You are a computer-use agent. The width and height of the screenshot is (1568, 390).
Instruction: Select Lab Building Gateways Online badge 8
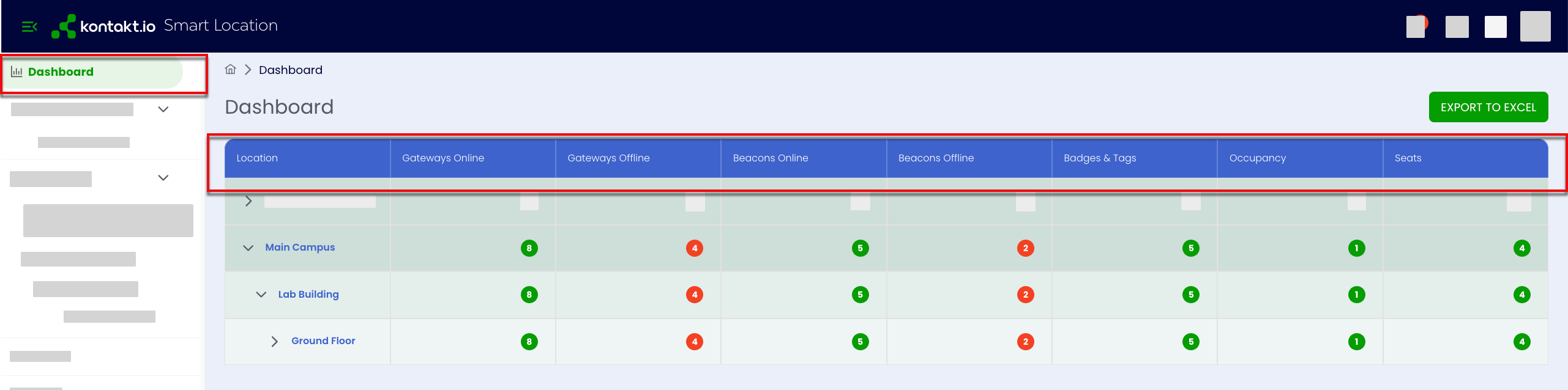(529, 295)
